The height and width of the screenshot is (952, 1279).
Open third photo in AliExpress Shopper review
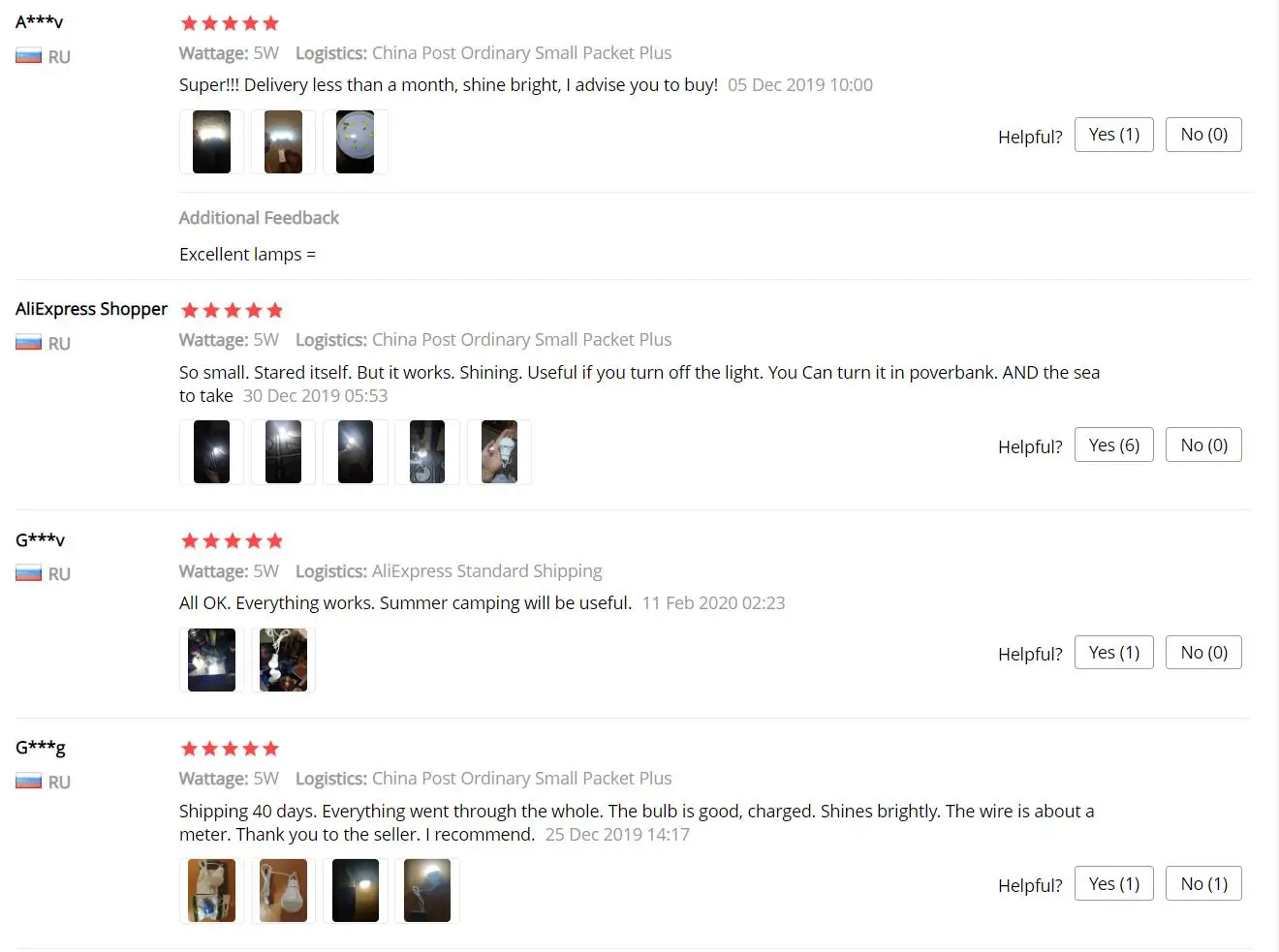(x=355, y=451)
